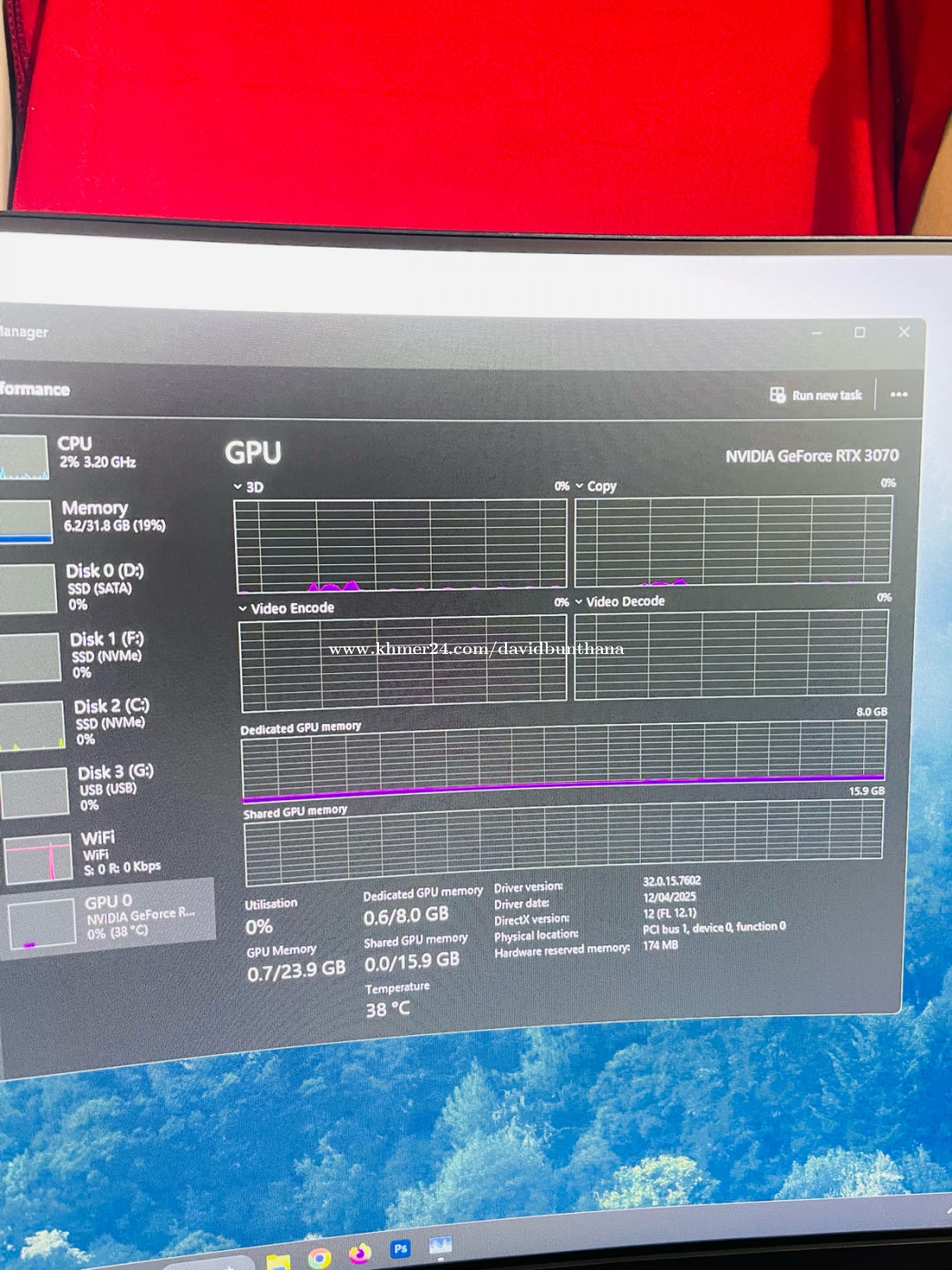Open the Copy graph engine dropdown
This screenshot has width=952, height=1270.
click(596, 486)
